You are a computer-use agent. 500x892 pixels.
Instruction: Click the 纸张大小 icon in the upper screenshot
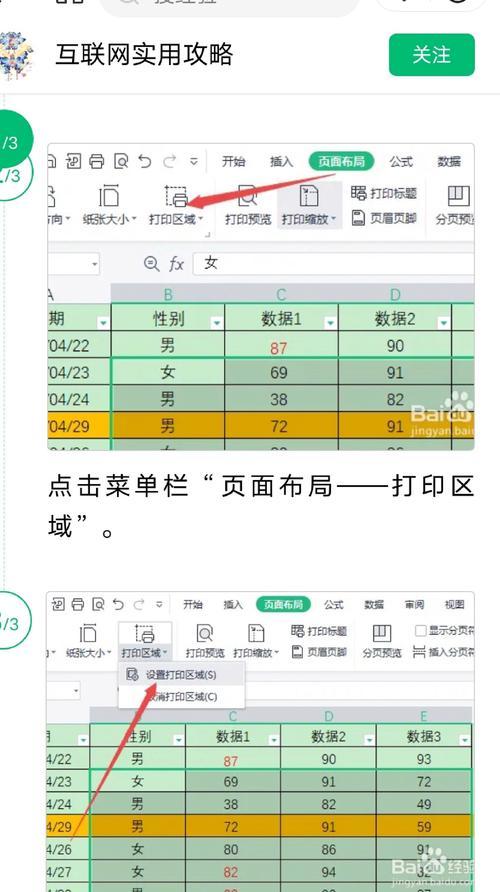(109, 197)
